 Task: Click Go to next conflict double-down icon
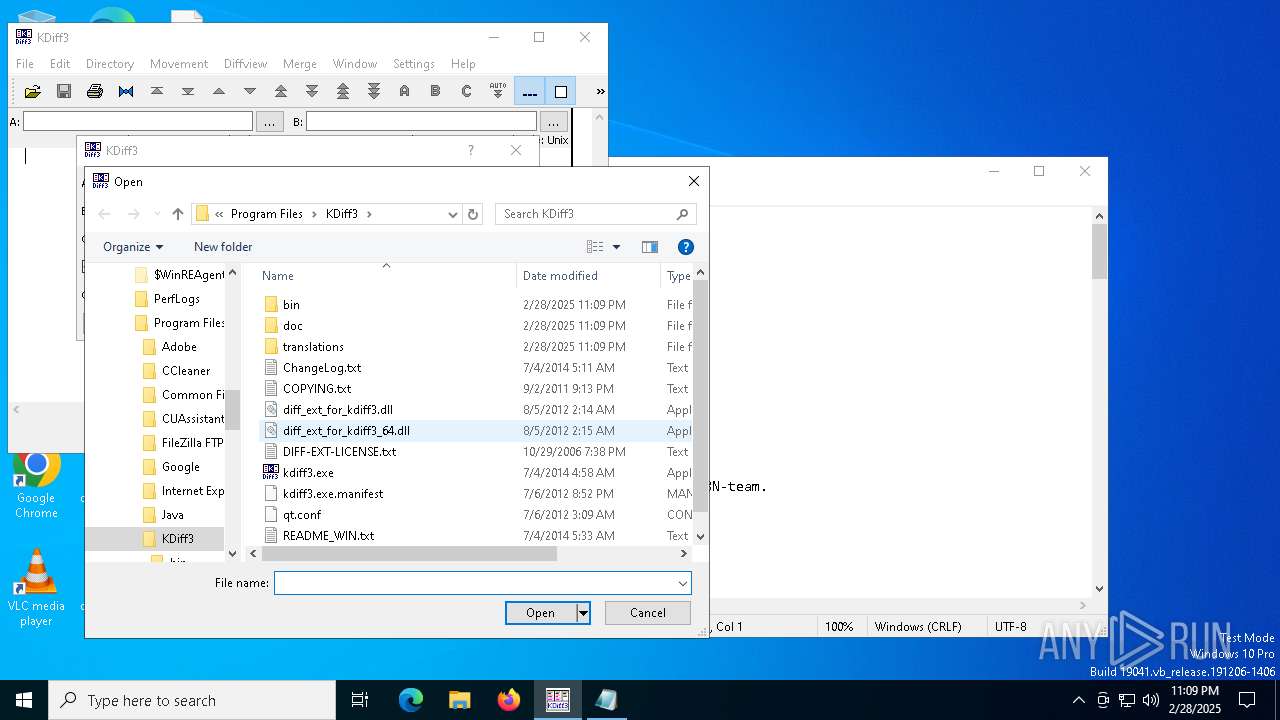pyautogui.click(x=312, y=91)
